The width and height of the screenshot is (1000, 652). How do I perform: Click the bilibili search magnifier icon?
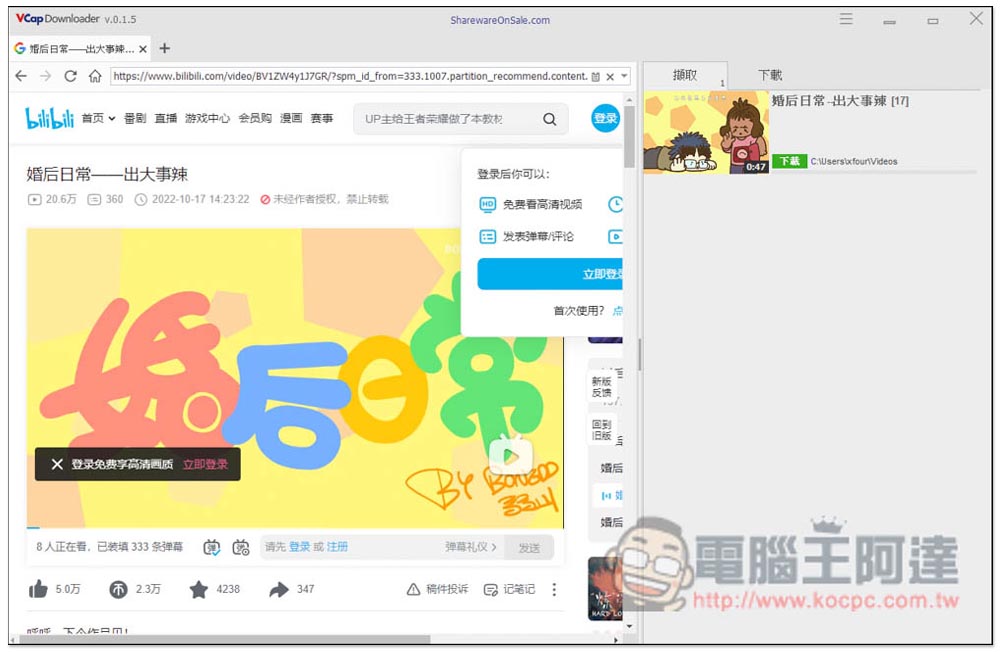pyautogui.click(x=549, y=119)
